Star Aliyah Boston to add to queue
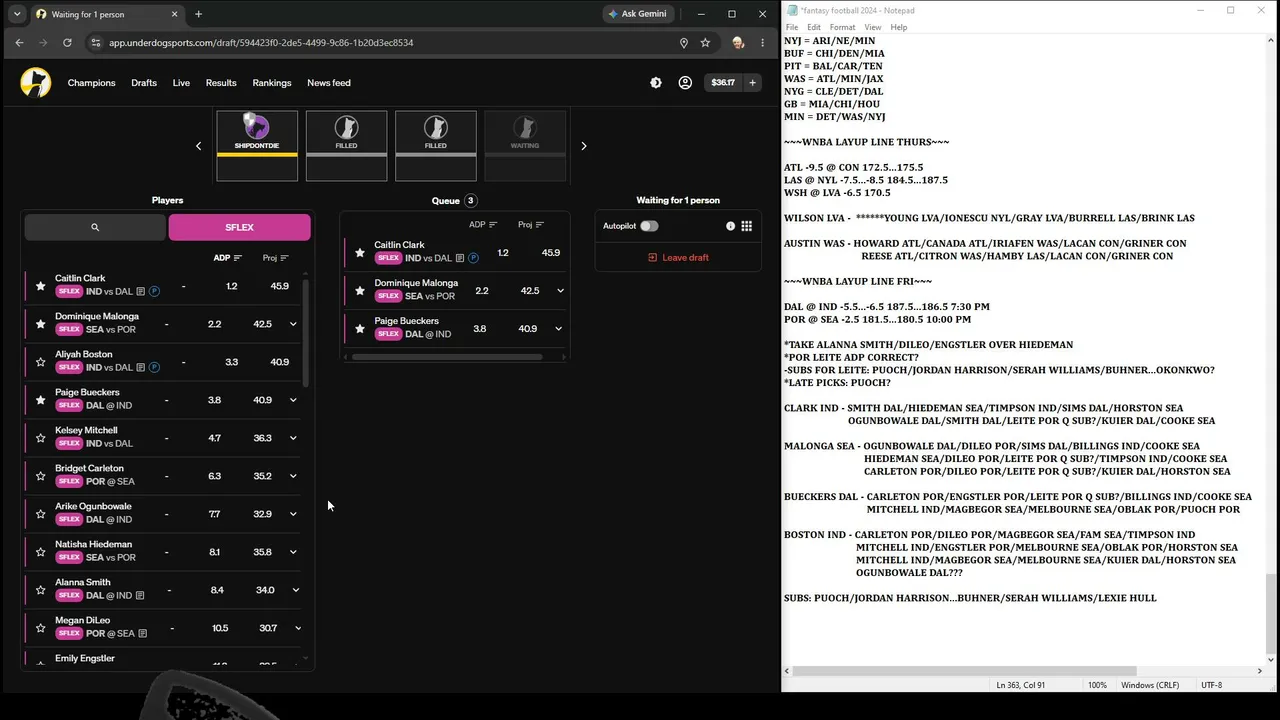 (40, 362)
